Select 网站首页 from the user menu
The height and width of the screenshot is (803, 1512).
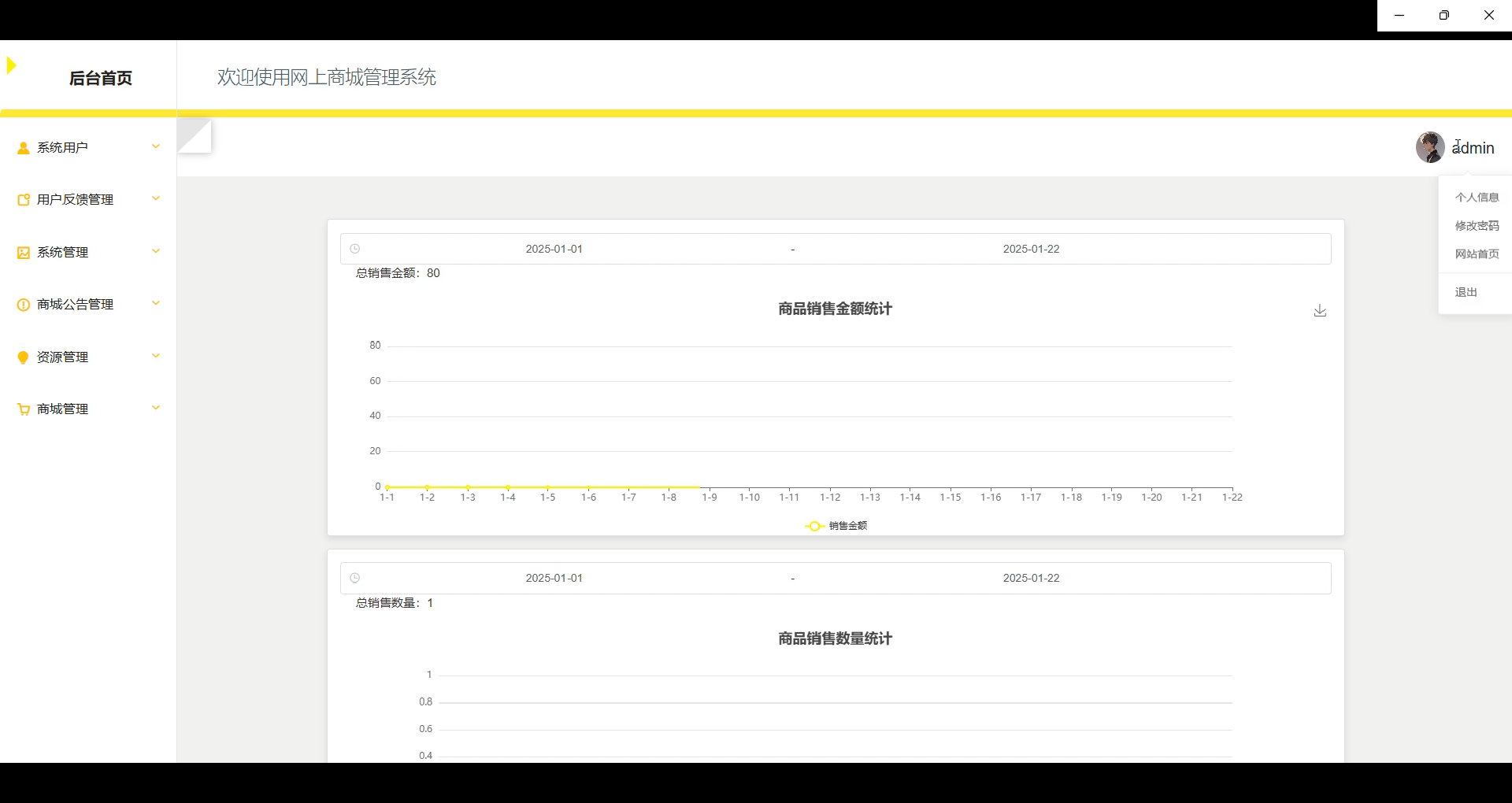click(1477, 254)
